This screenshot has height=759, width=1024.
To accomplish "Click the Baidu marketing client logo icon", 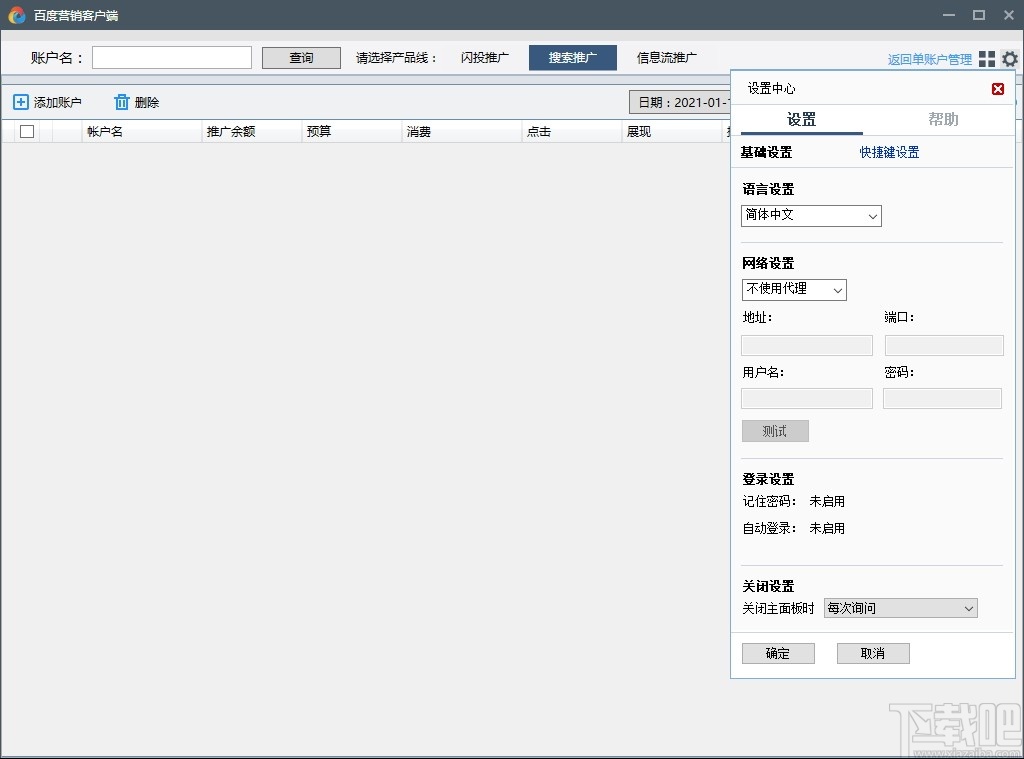I will [x=18, y=15].
